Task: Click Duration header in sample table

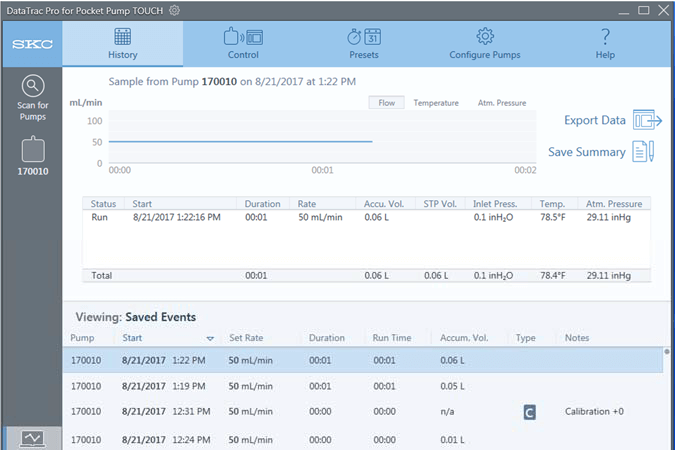Action: coord(262,204)
